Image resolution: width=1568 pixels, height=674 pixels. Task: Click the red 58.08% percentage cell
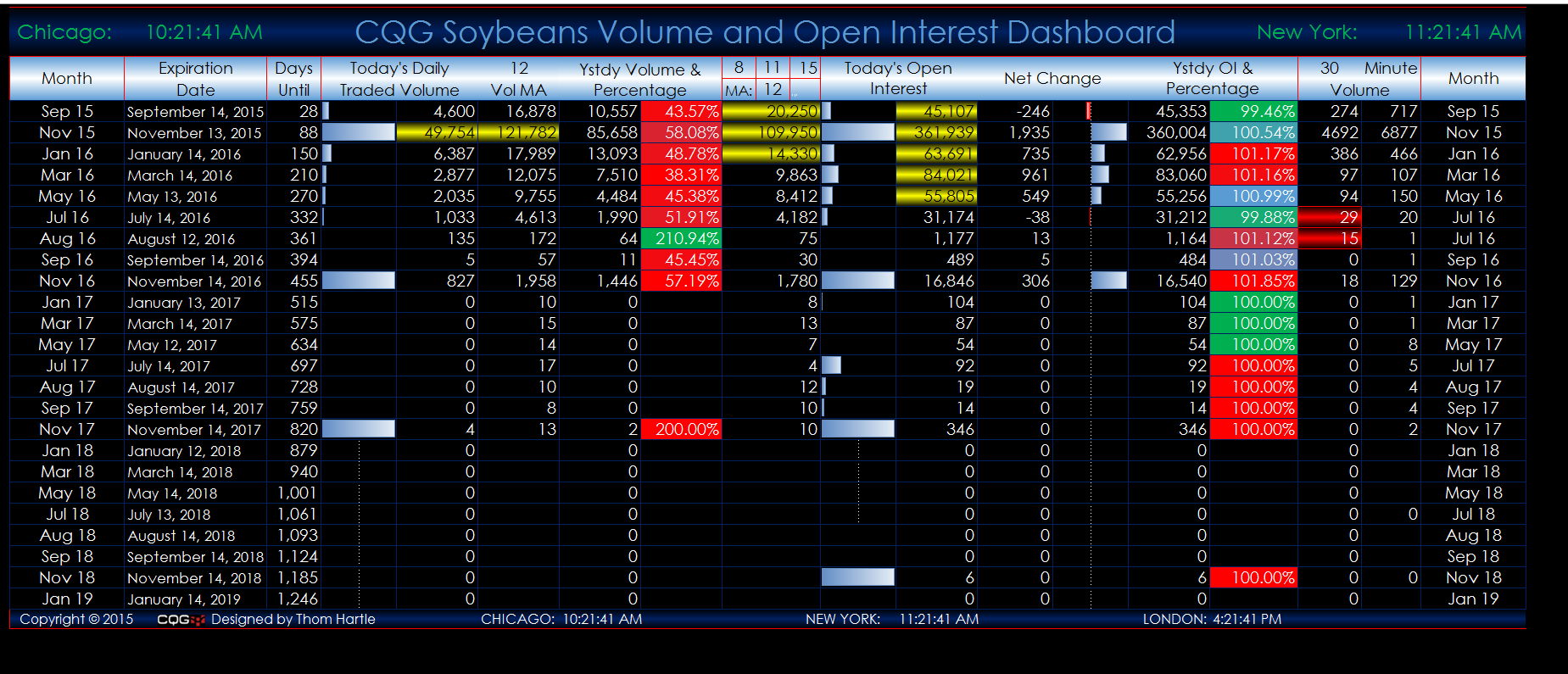(681, 132)
